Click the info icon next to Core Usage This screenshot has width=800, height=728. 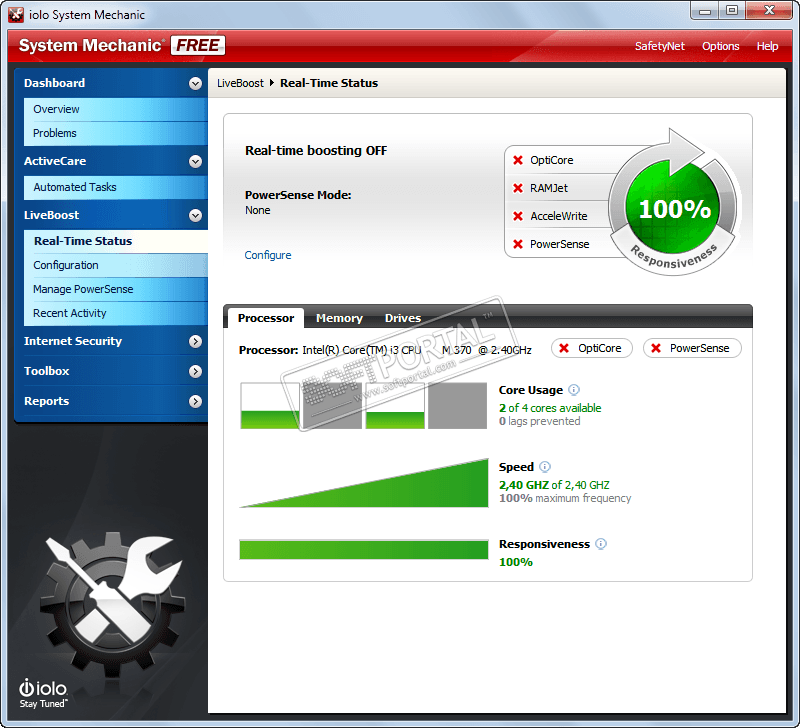click(x=574, y=390)
